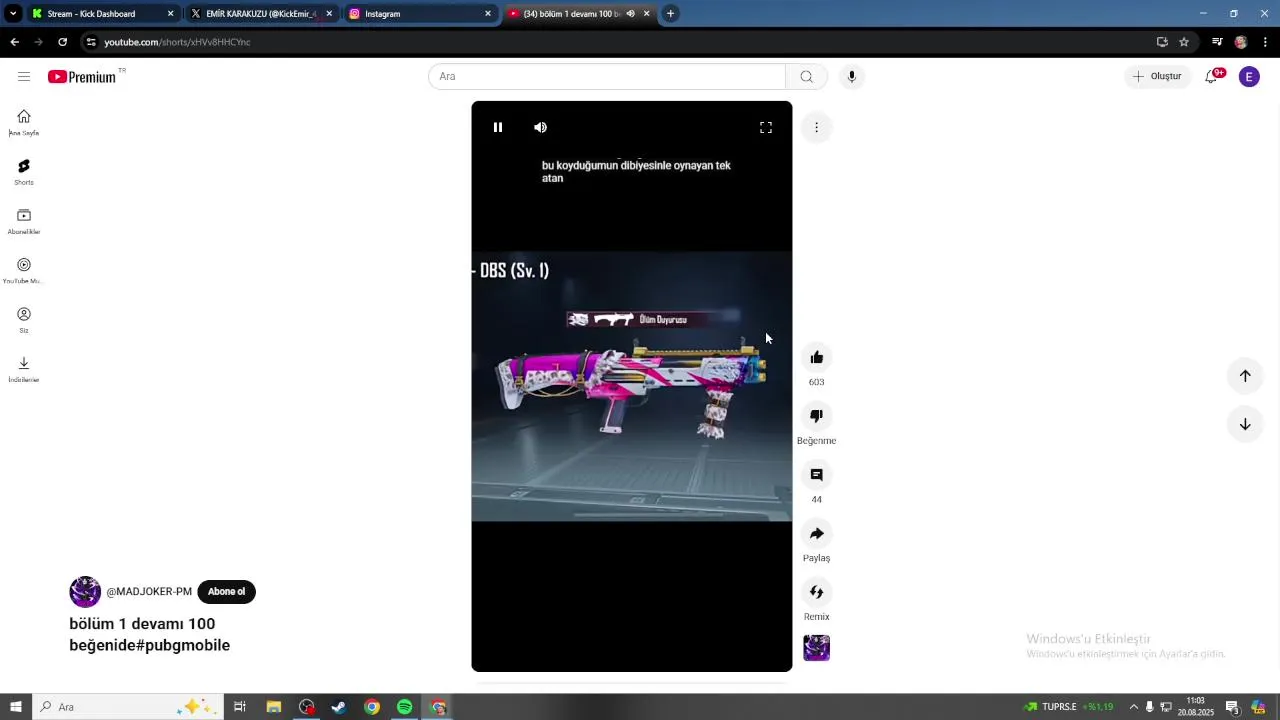Open the YouTube guide hamburger menu

24,76
